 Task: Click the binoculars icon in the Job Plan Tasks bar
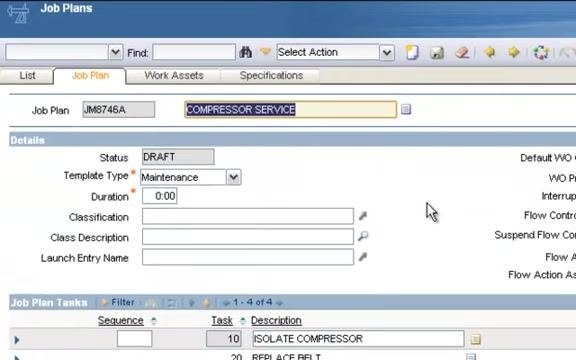[x=151, y=303]
